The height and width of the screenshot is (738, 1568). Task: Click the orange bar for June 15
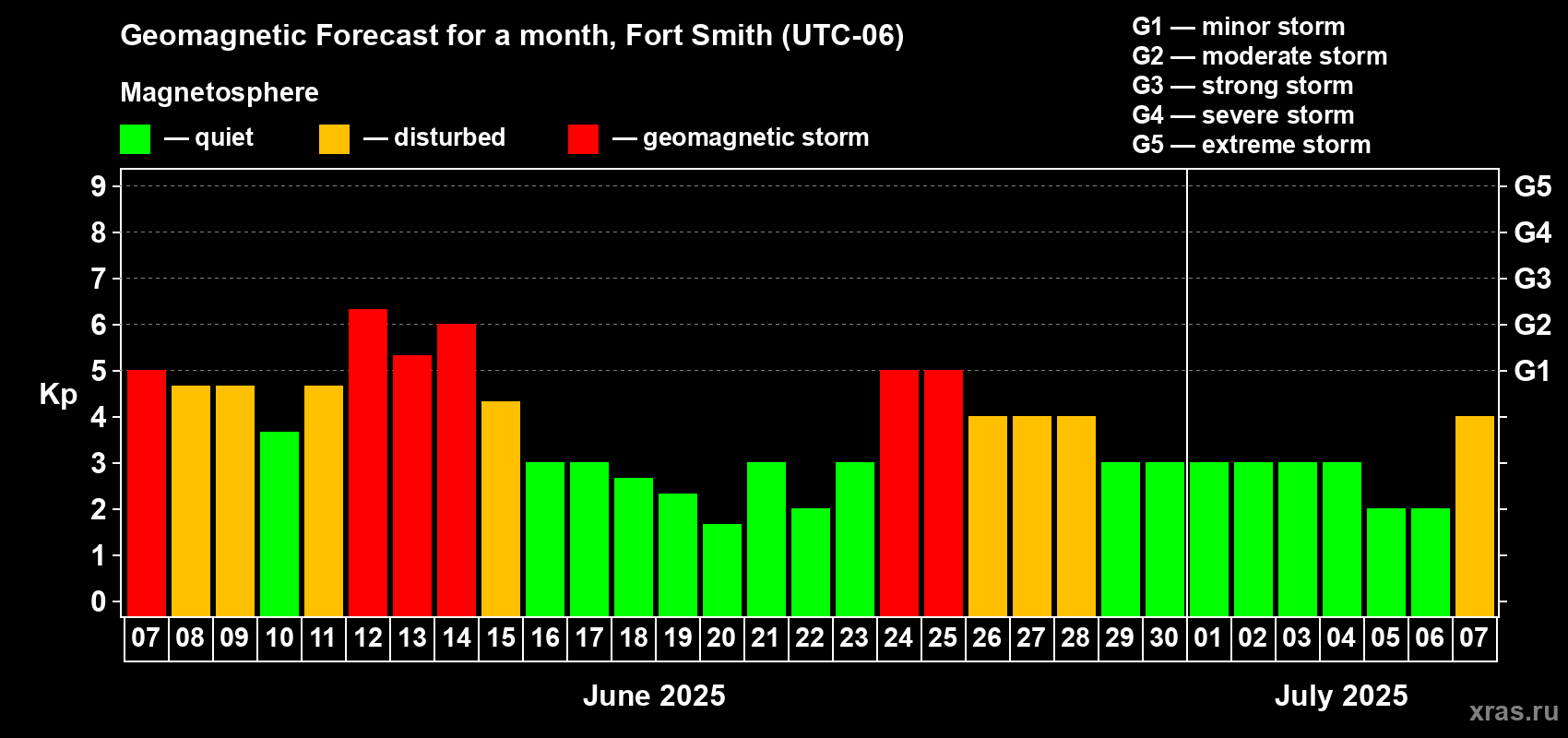501,508
